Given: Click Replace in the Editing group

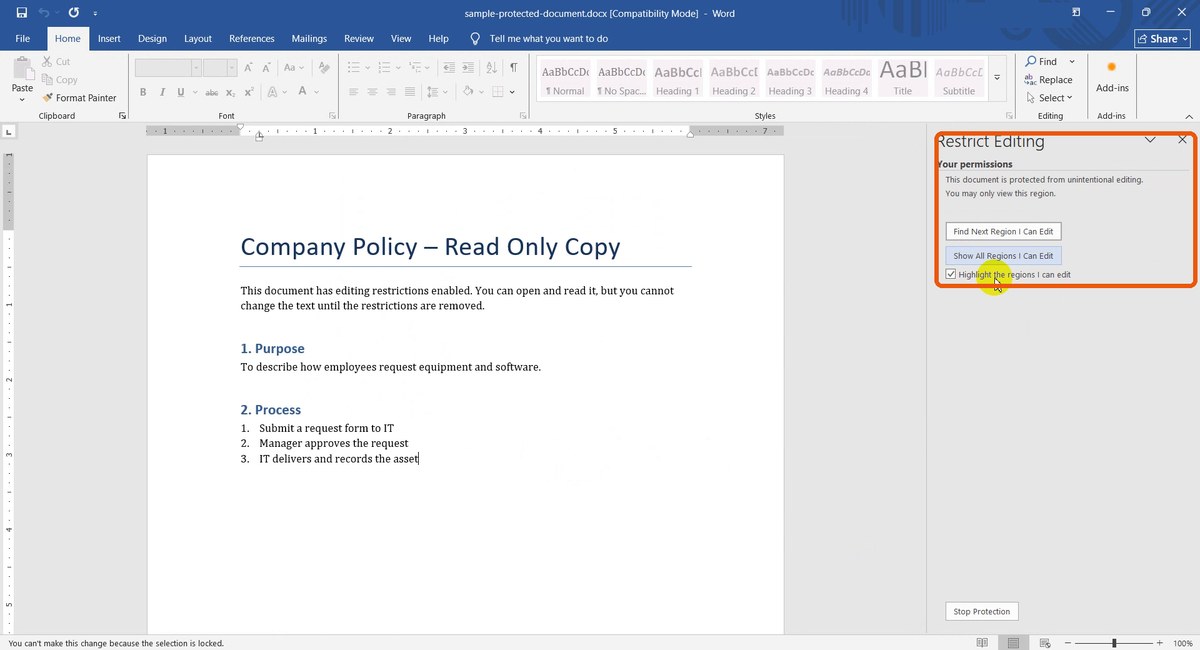Looking at the screenshot, I should pos(1048,80).
